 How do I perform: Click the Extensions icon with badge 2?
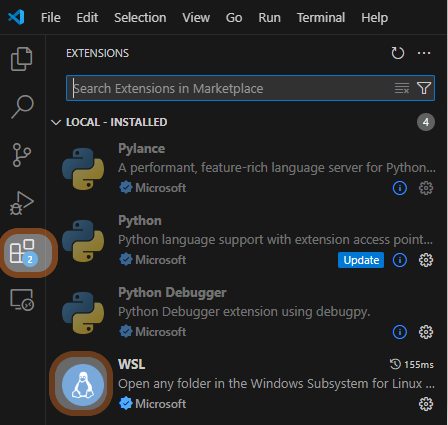pos(23,252)
